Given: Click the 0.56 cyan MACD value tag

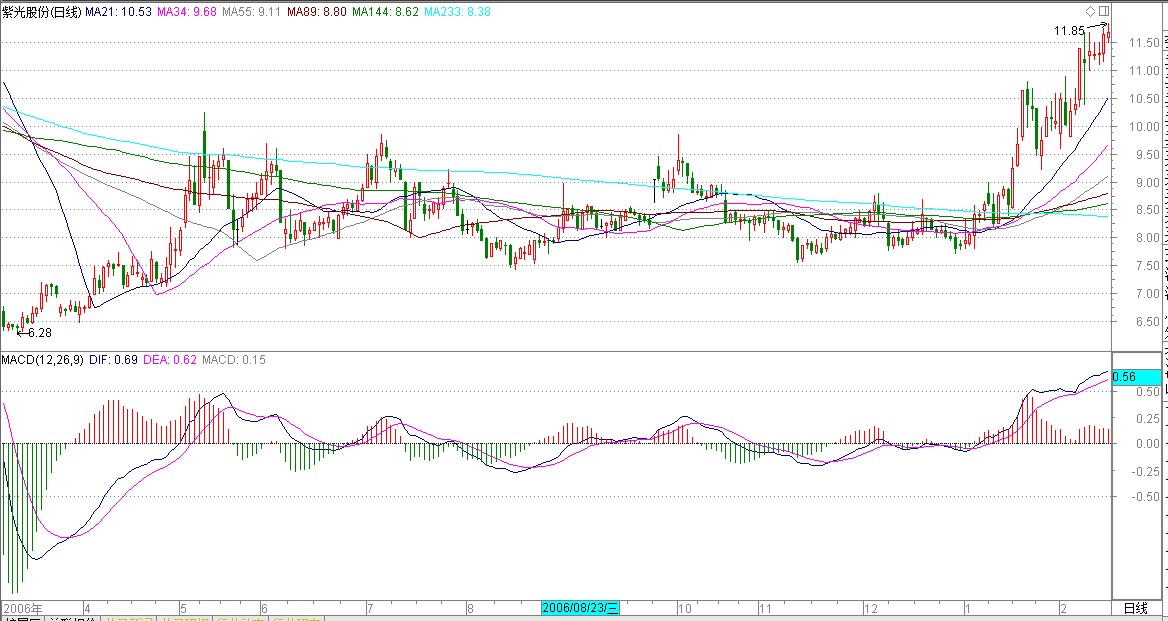Looking at the screenshot, I should coord(1136,377).
